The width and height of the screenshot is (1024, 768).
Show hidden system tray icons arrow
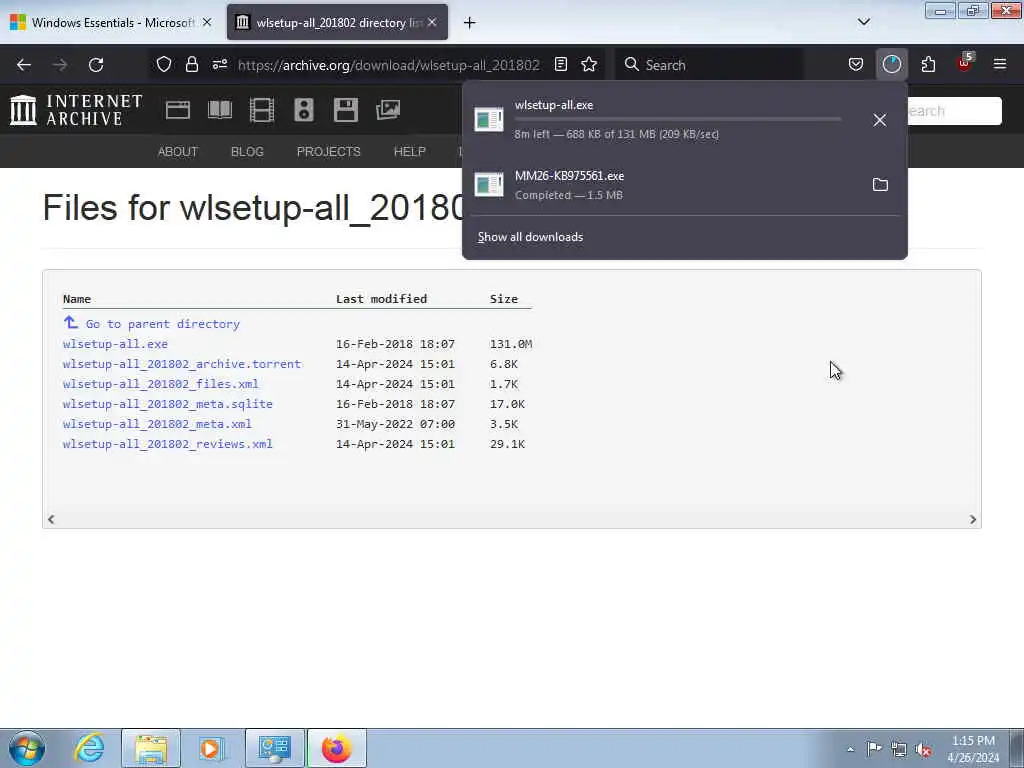click(x=850, y=749)
